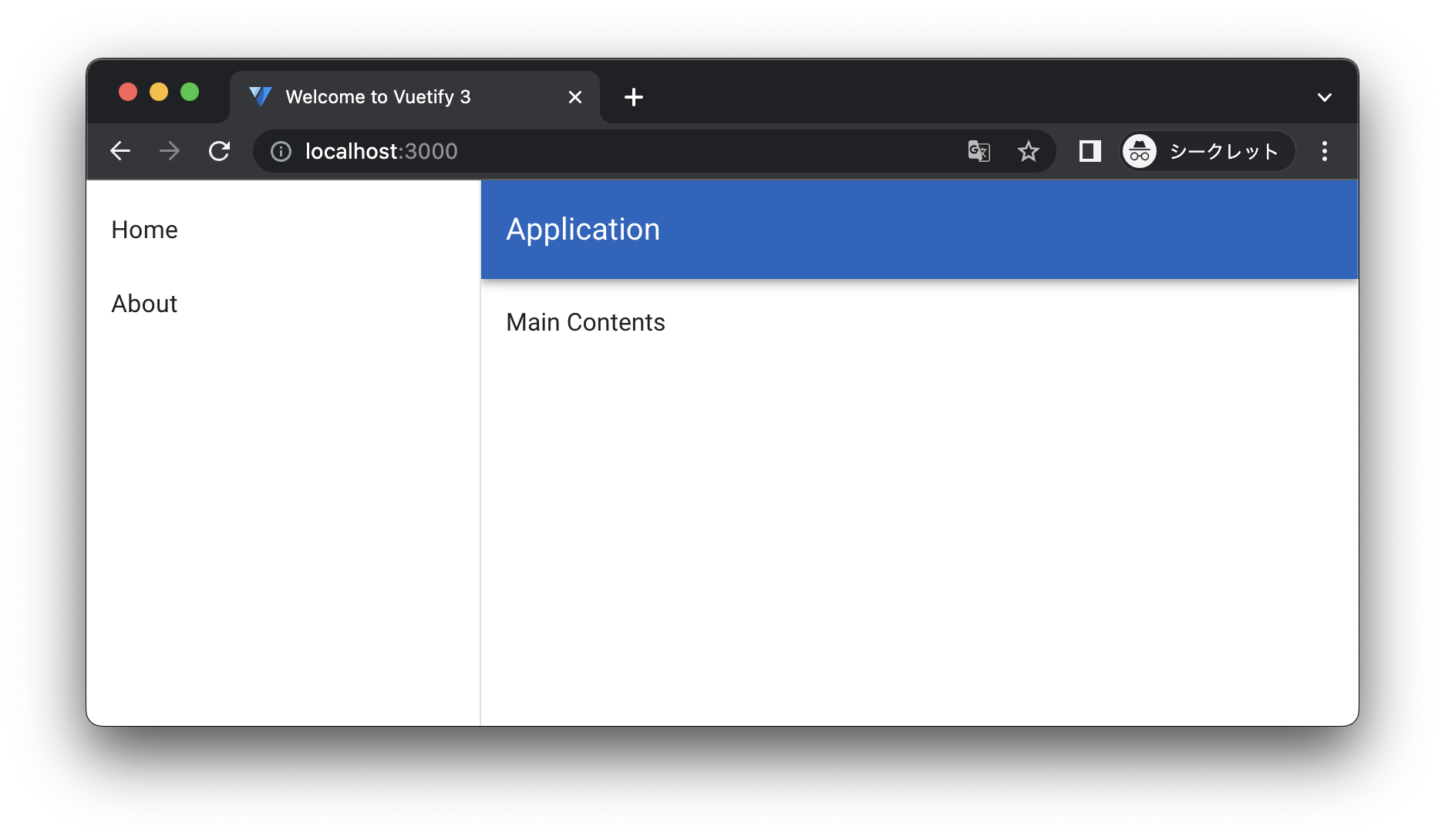Screen dimensions: 1445x840
Task: Click the forward navigation arrow
Action: point(169,151)
